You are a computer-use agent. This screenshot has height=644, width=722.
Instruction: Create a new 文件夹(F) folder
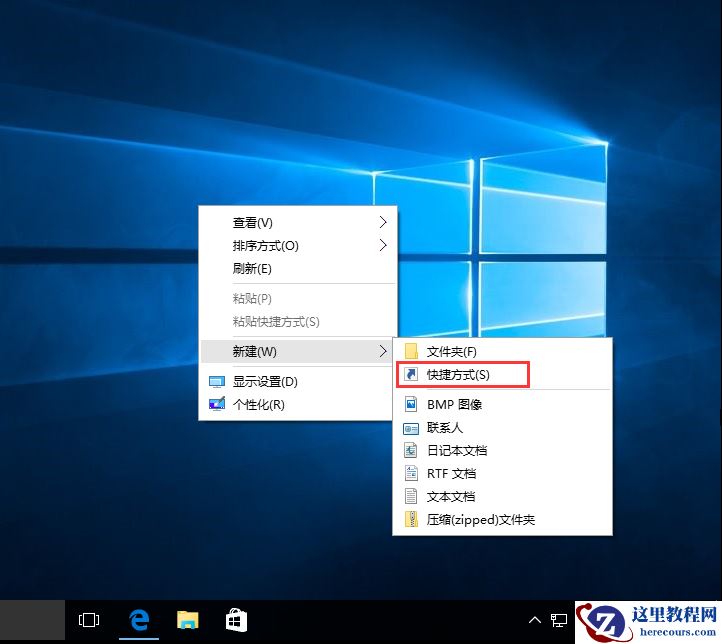502,352
